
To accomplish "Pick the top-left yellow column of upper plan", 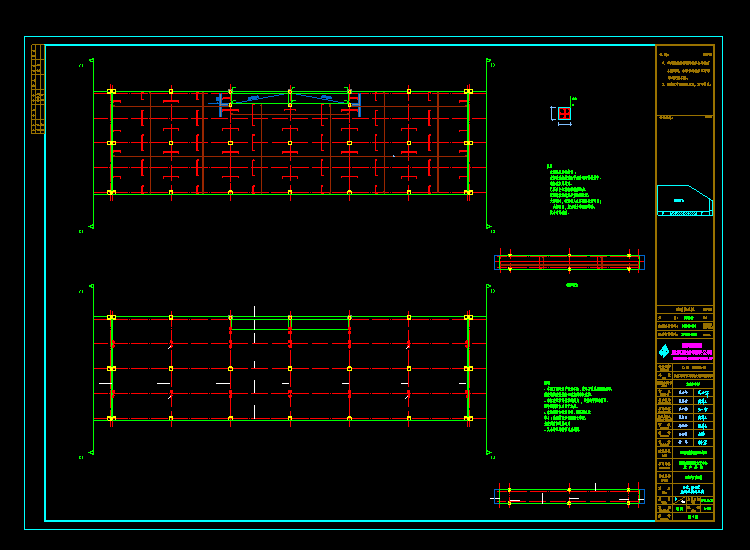I will click(111, 91).
